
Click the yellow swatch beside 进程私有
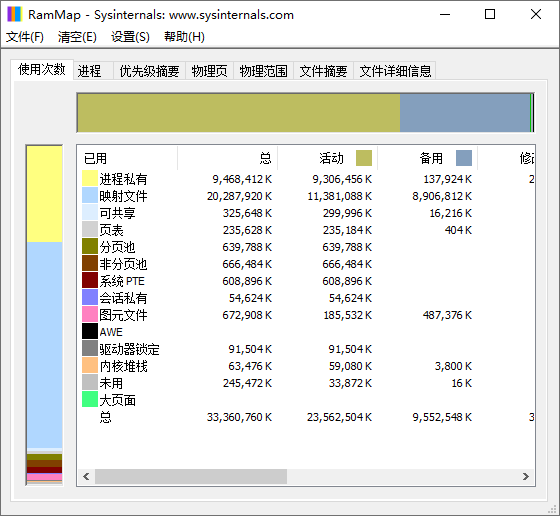(90, 179)
